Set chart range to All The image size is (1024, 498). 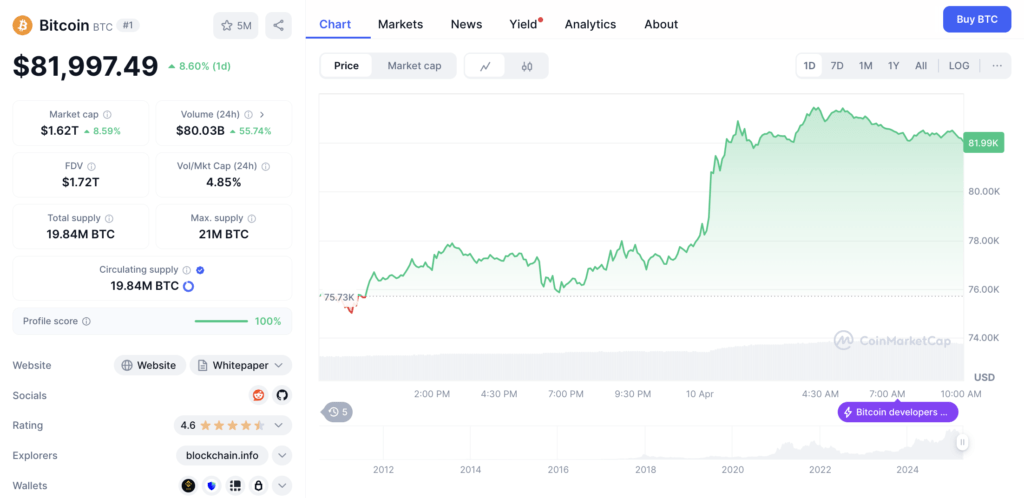point(921,66)
